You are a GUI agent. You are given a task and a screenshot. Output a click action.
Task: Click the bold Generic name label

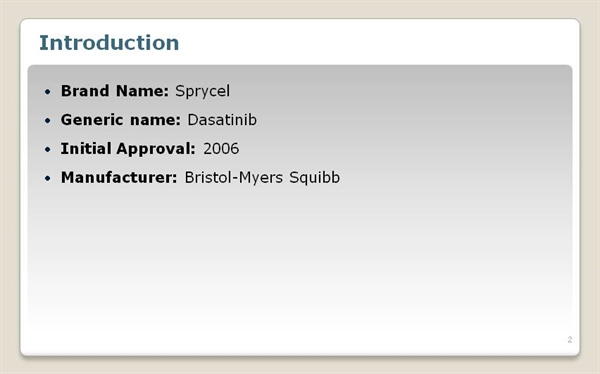tap(121, 120)
